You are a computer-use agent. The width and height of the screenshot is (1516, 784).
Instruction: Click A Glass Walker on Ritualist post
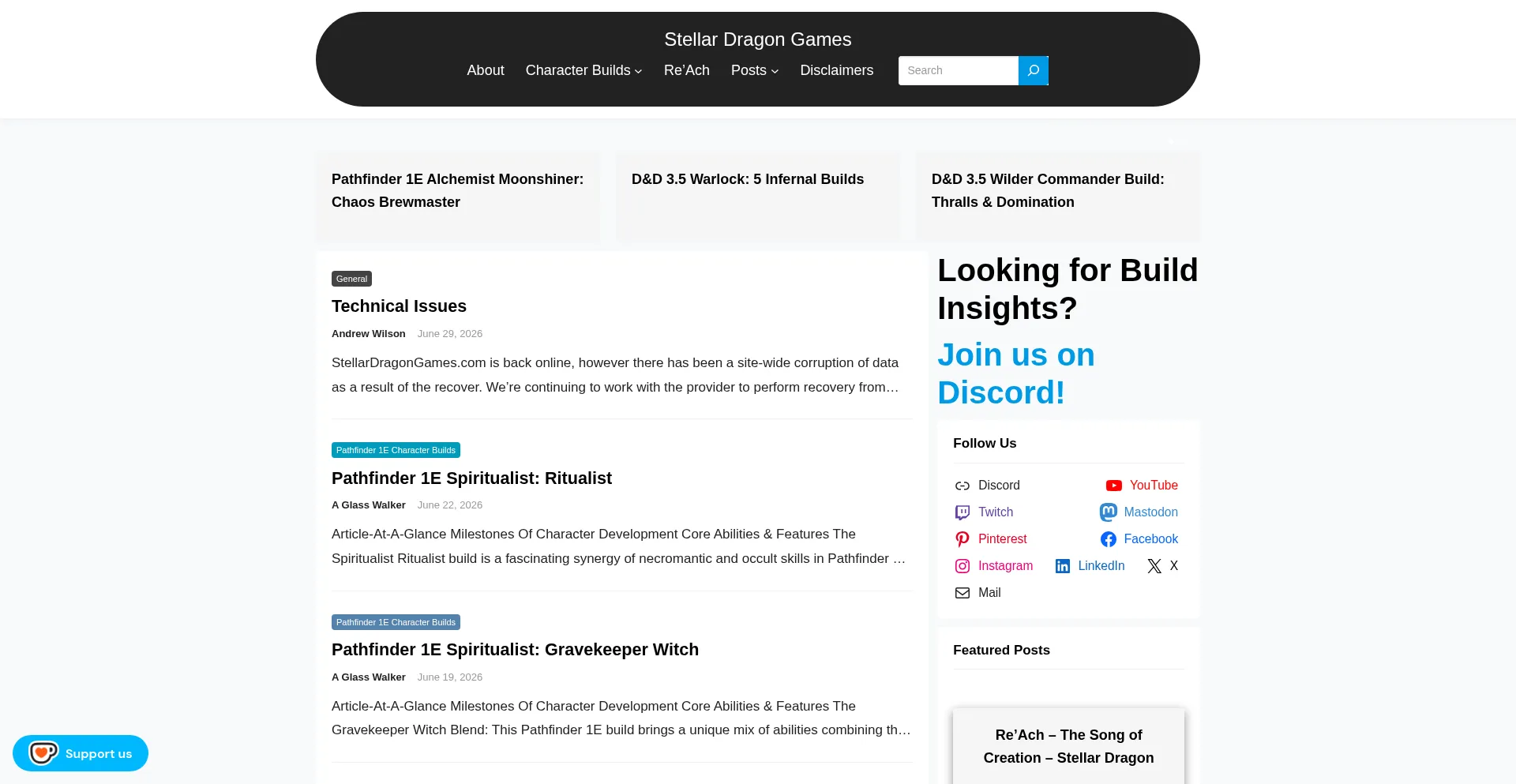click(368, 505)
